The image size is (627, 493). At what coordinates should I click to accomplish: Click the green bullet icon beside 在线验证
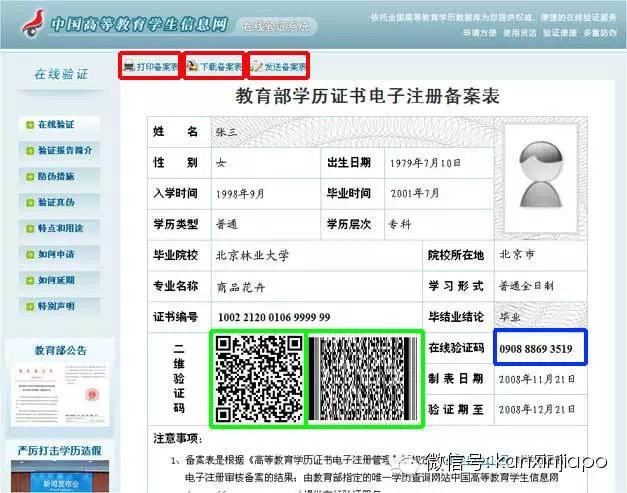[x=30, y=125]
